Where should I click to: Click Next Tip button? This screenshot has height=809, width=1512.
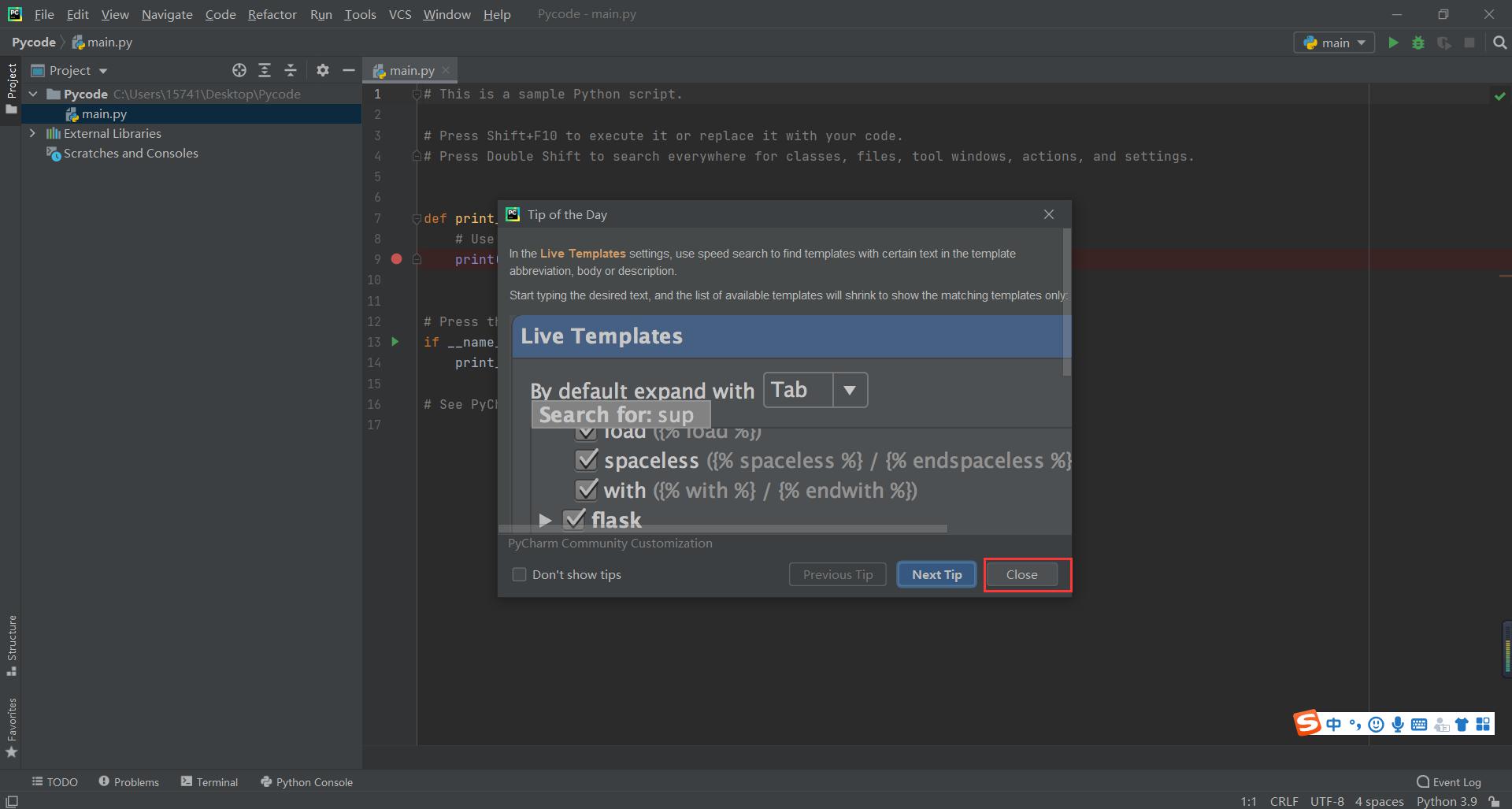(936, 574)
